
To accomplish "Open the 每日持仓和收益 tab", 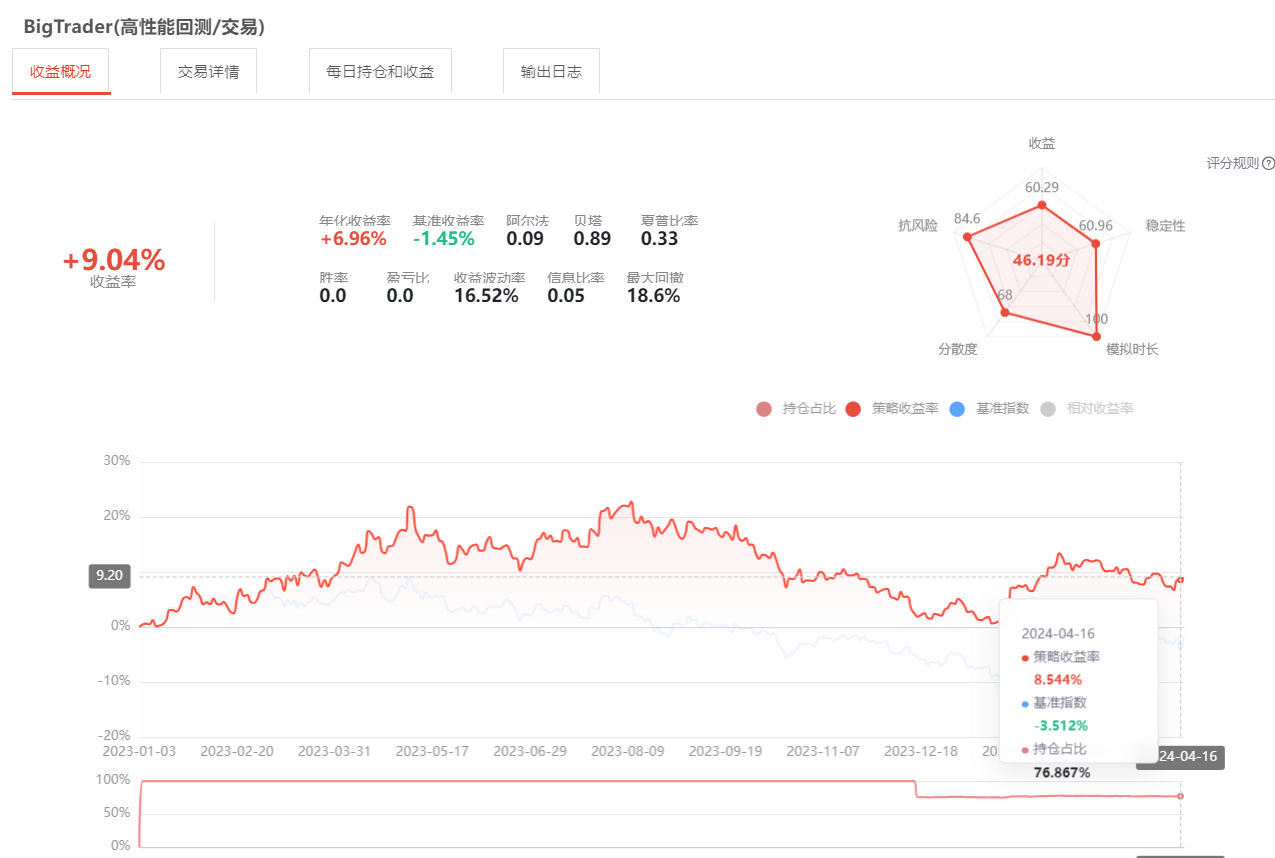I will 380,72.
